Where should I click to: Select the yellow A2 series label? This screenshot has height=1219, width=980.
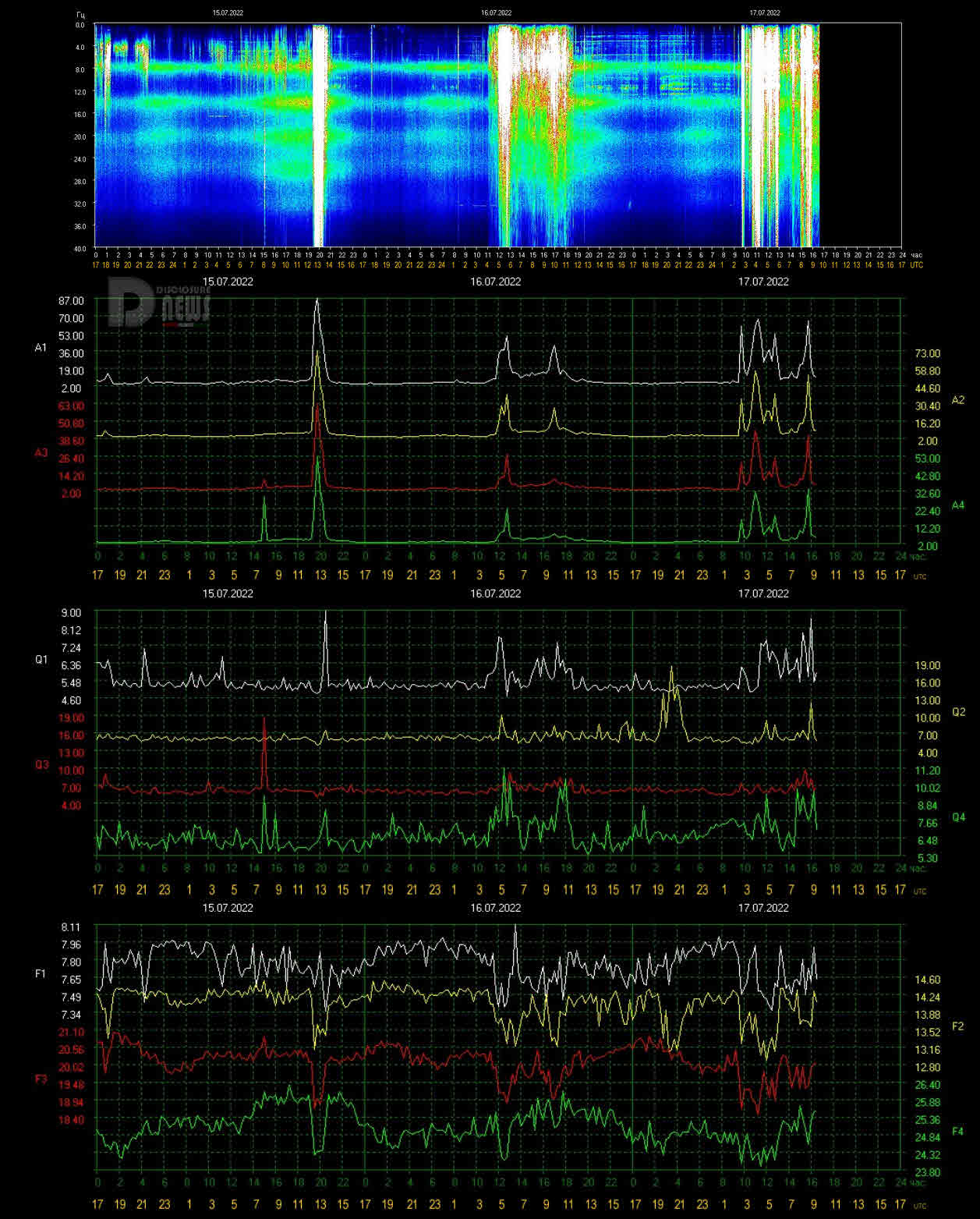click(x=958, y=400)
